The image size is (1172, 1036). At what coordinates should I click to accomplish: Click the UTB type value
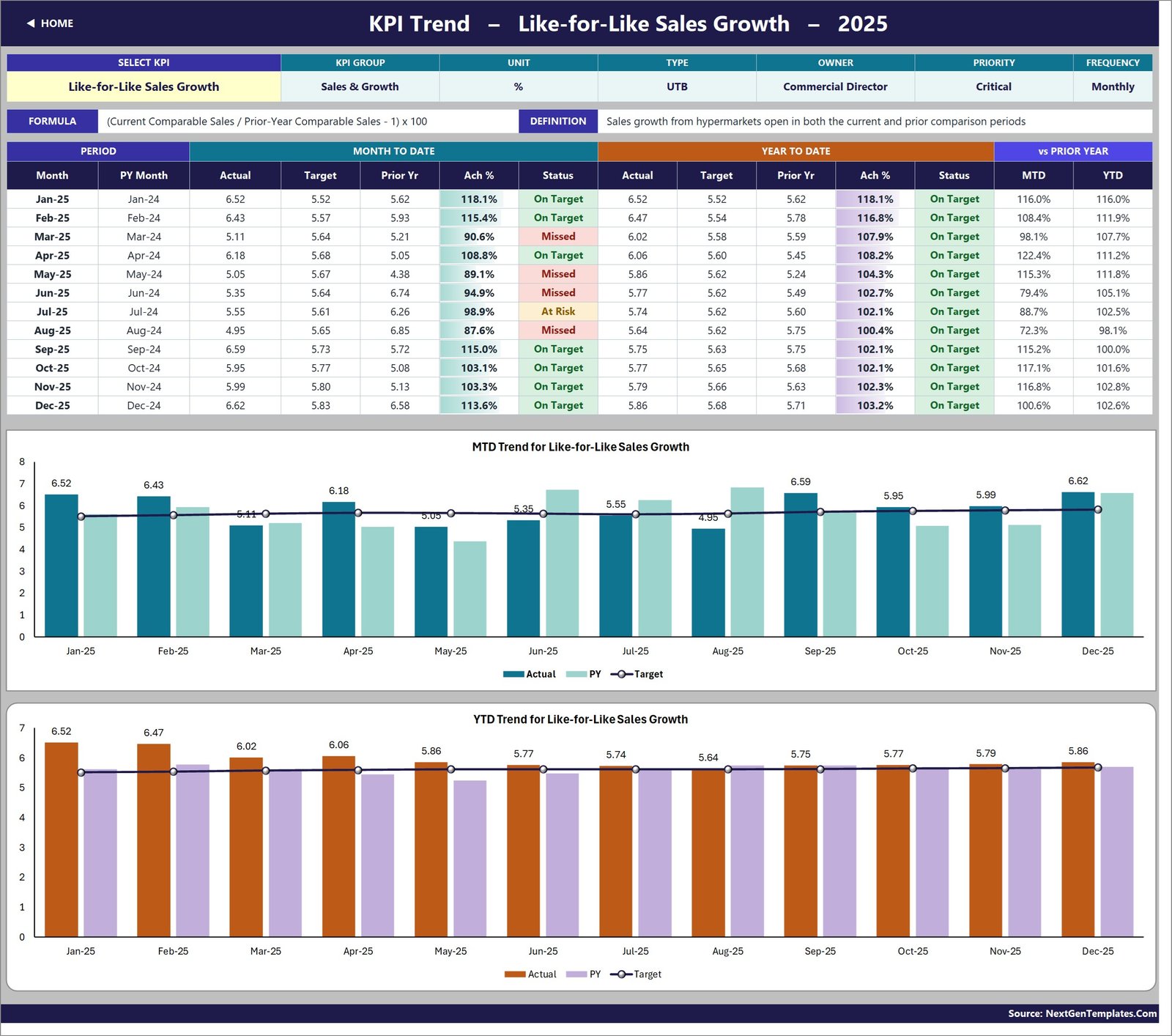(x=677, y=86)
